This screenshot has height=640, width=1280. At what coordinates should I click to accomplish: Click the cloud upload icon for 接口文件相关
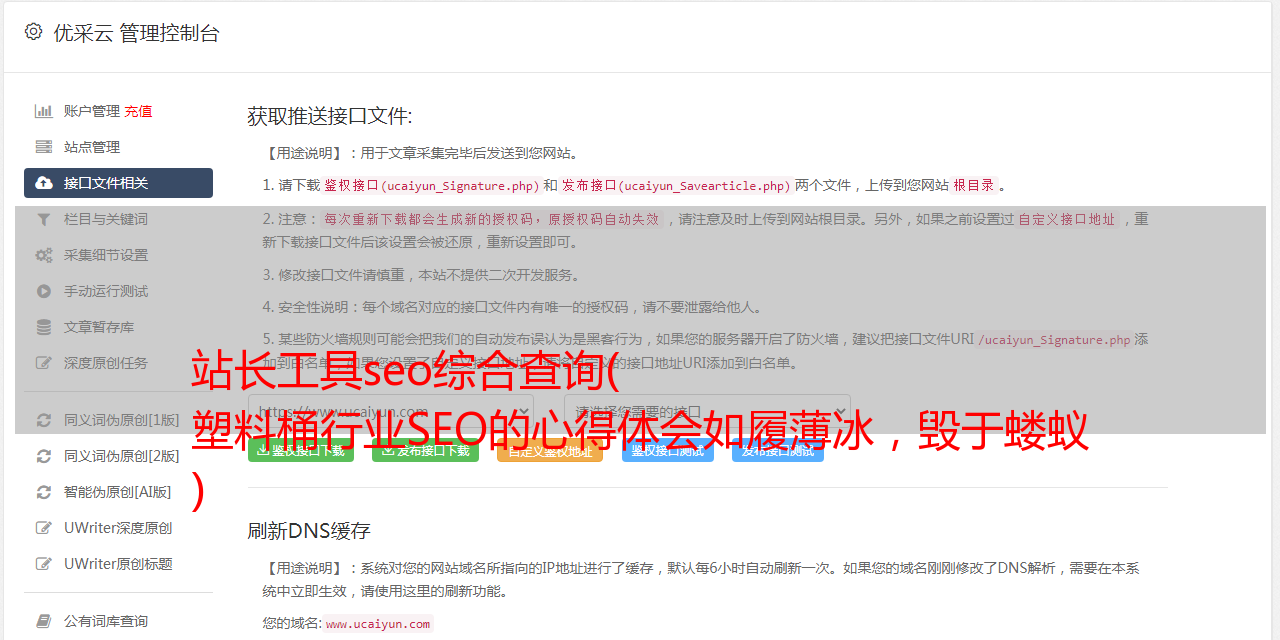pyautogui.click(x=44, y=183)
